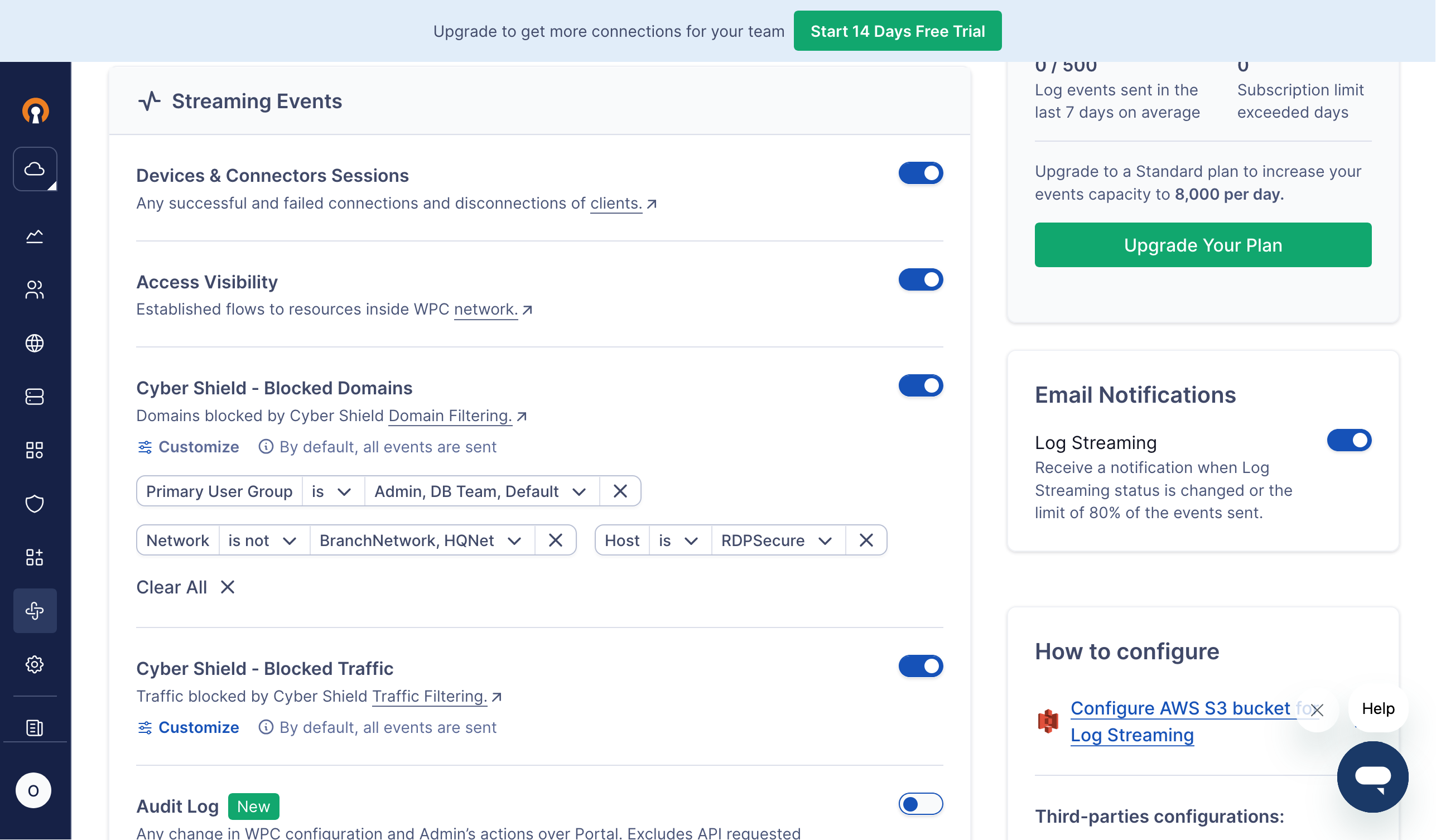Open the cloud WPC selector in the sidebar
The width and height of the screenshot is (1436, 840).
click(x=35, y=168)
